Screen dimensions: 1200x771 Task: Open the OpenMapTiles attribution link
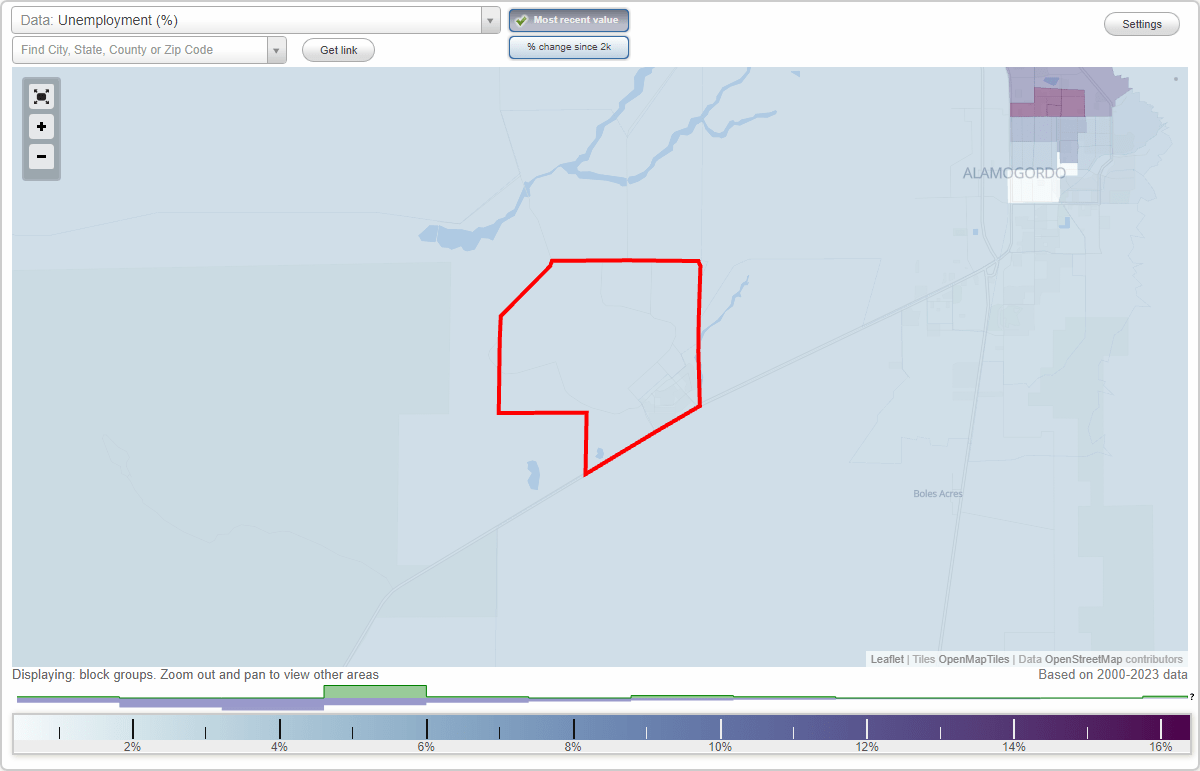click(x=974, y=659)
